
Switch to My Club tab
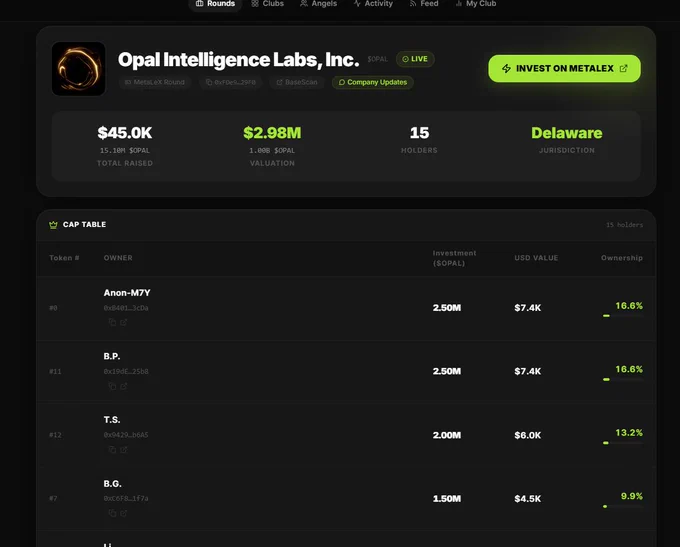coord(476,4)
